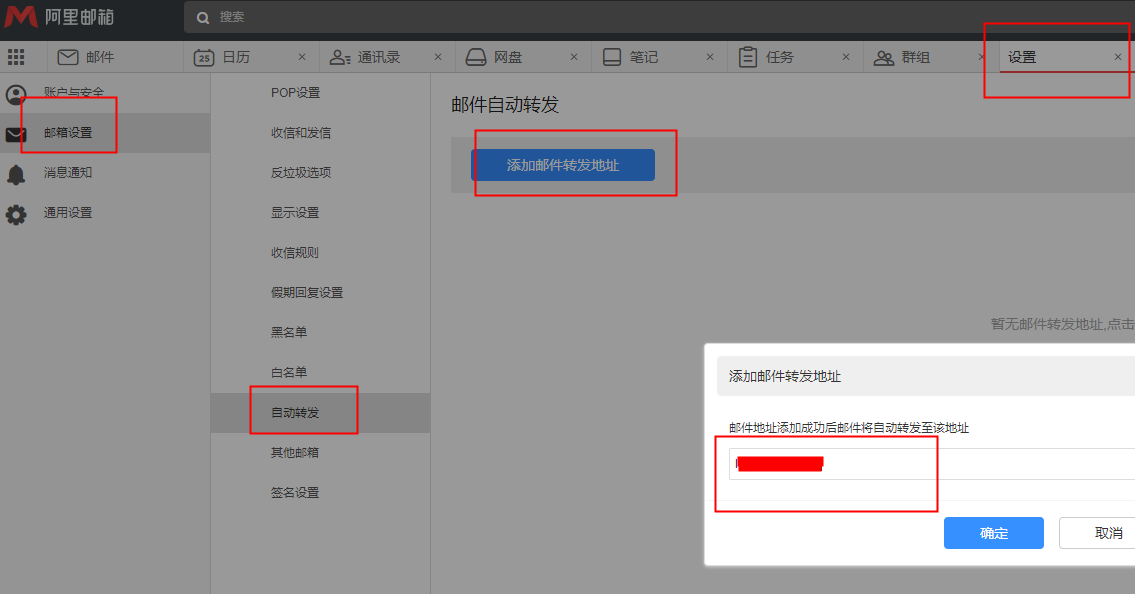This screenshot has height=594, width=1135.
Task: Click the 消息通知 bell icon
Action: [x=16, y=174]
